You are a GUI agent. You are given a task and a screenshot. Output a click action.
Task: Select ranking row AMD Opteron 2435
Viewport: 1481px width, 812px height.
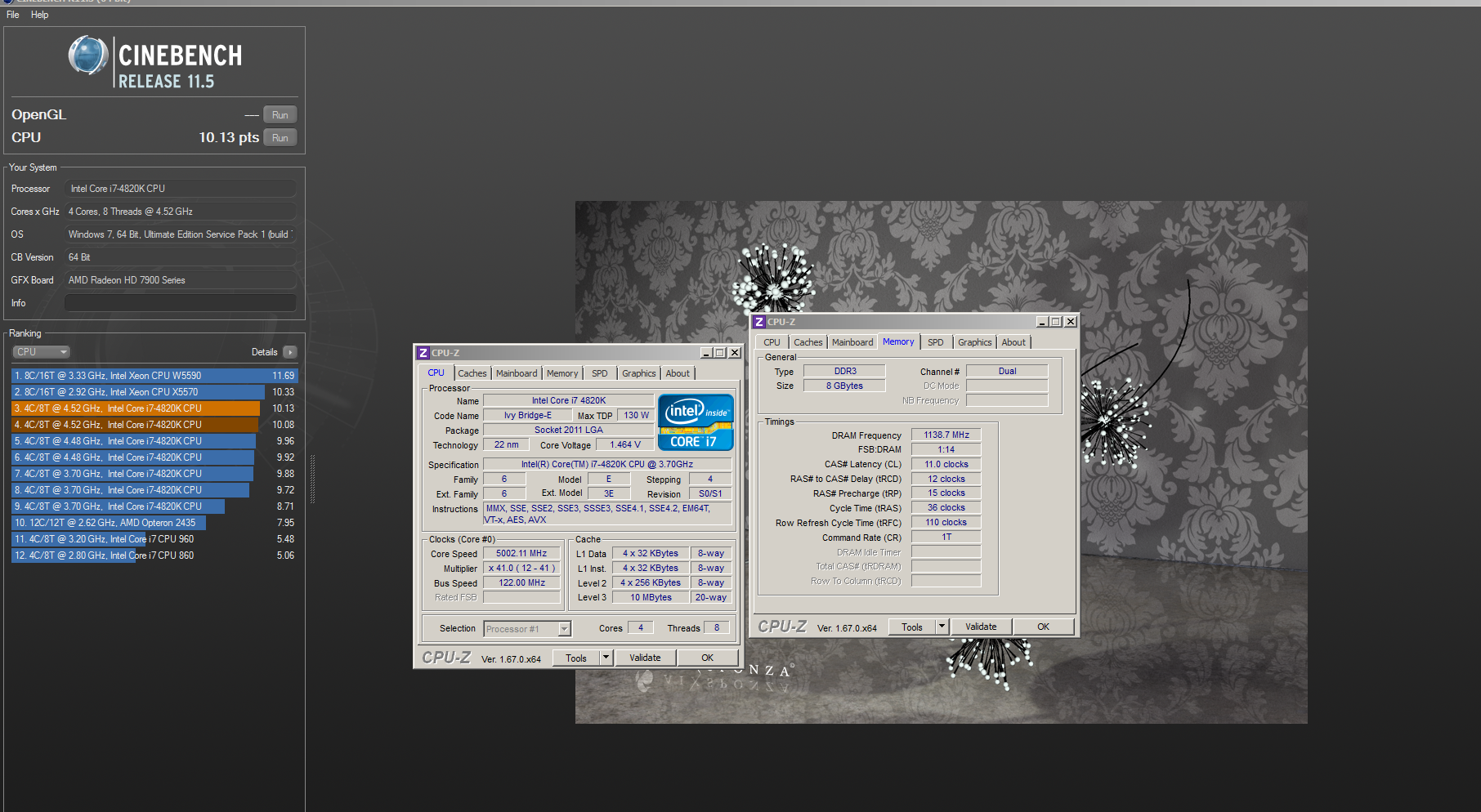(x=154, y=523)
